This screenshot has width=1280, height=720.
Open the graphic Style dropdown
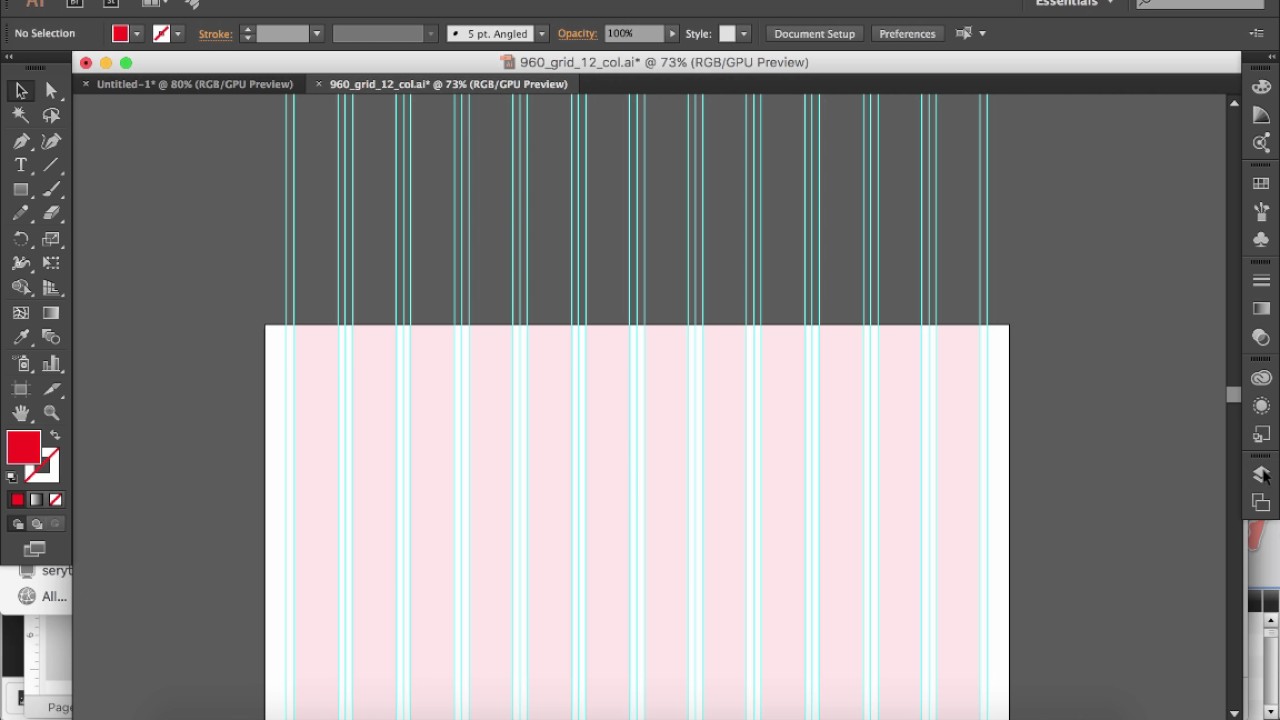coord(743,34)
